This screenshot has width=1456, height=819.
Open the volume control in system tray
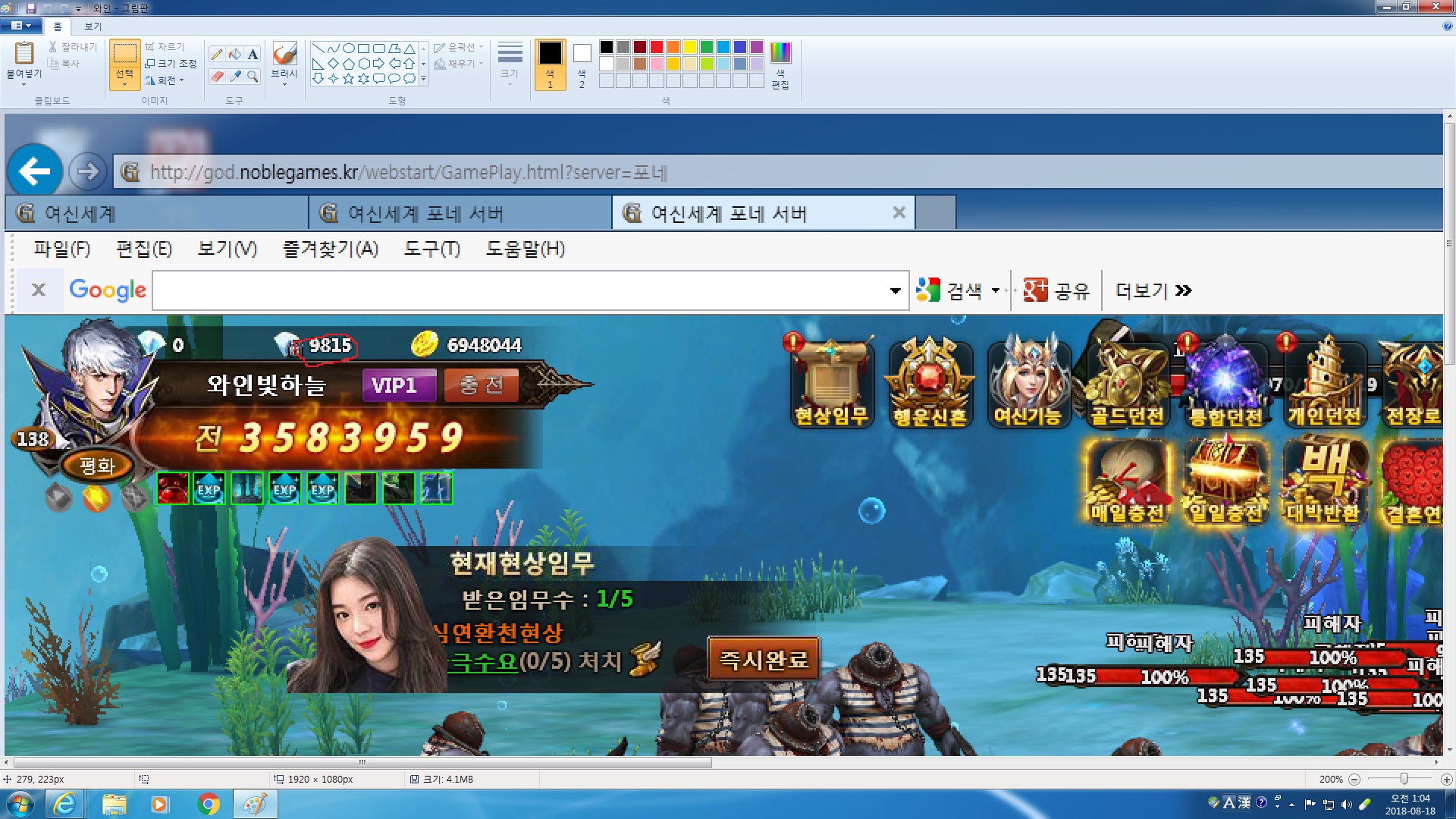point(1347,804)
